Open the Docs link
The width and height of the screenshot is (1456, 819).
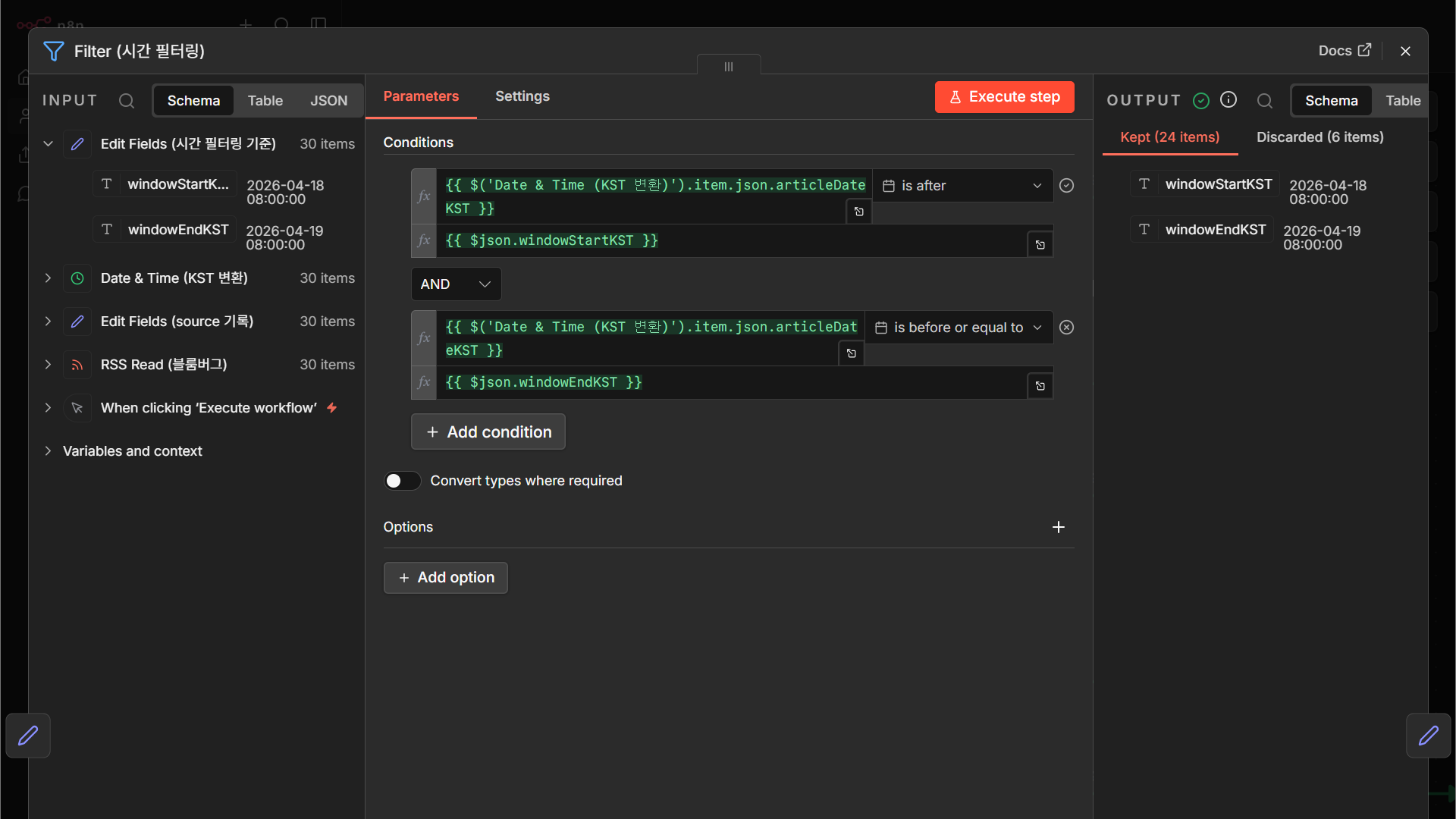click(1345, 51)
